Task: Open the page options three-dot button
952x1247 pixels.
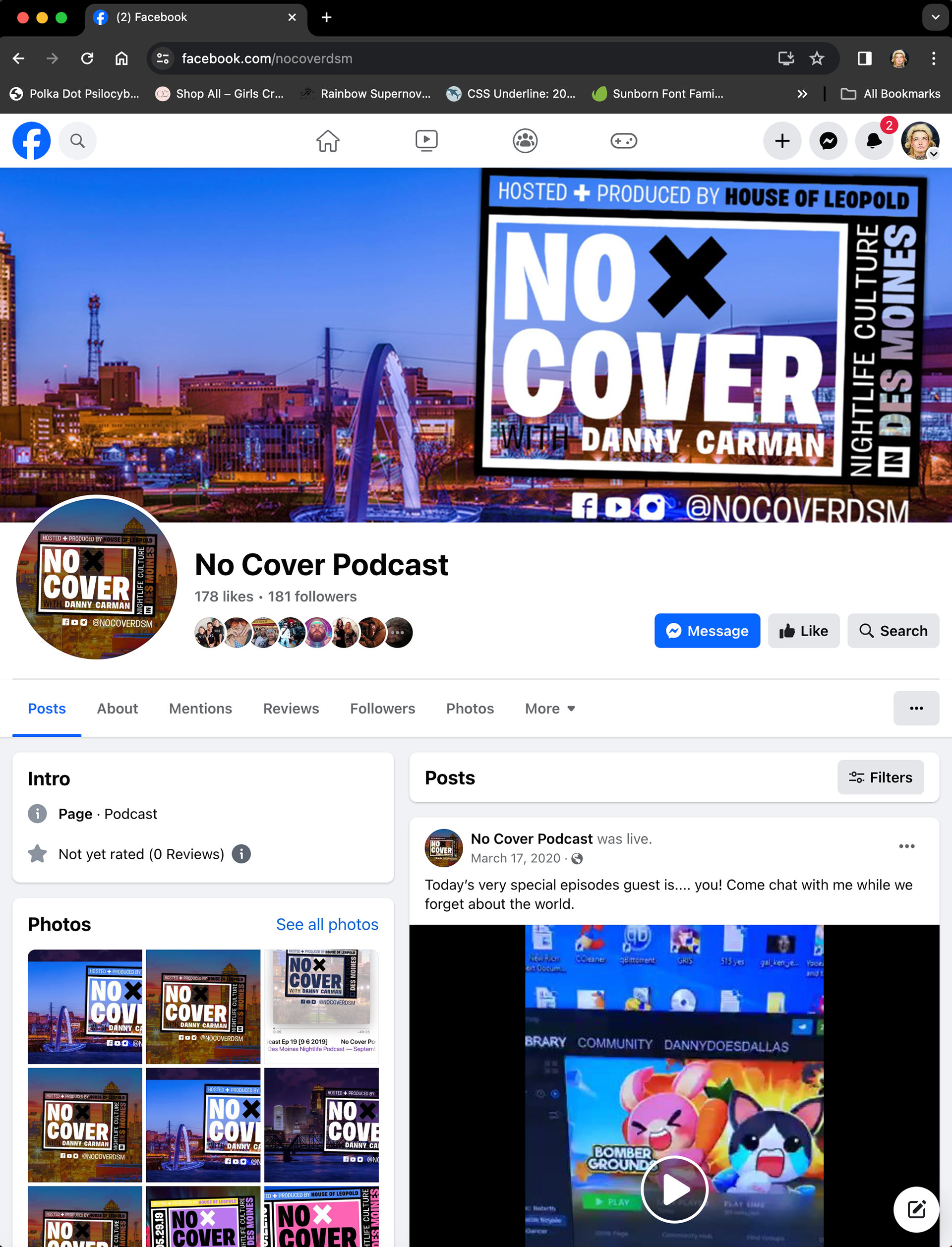Action: pyautogui.click(x=916, y=708)
